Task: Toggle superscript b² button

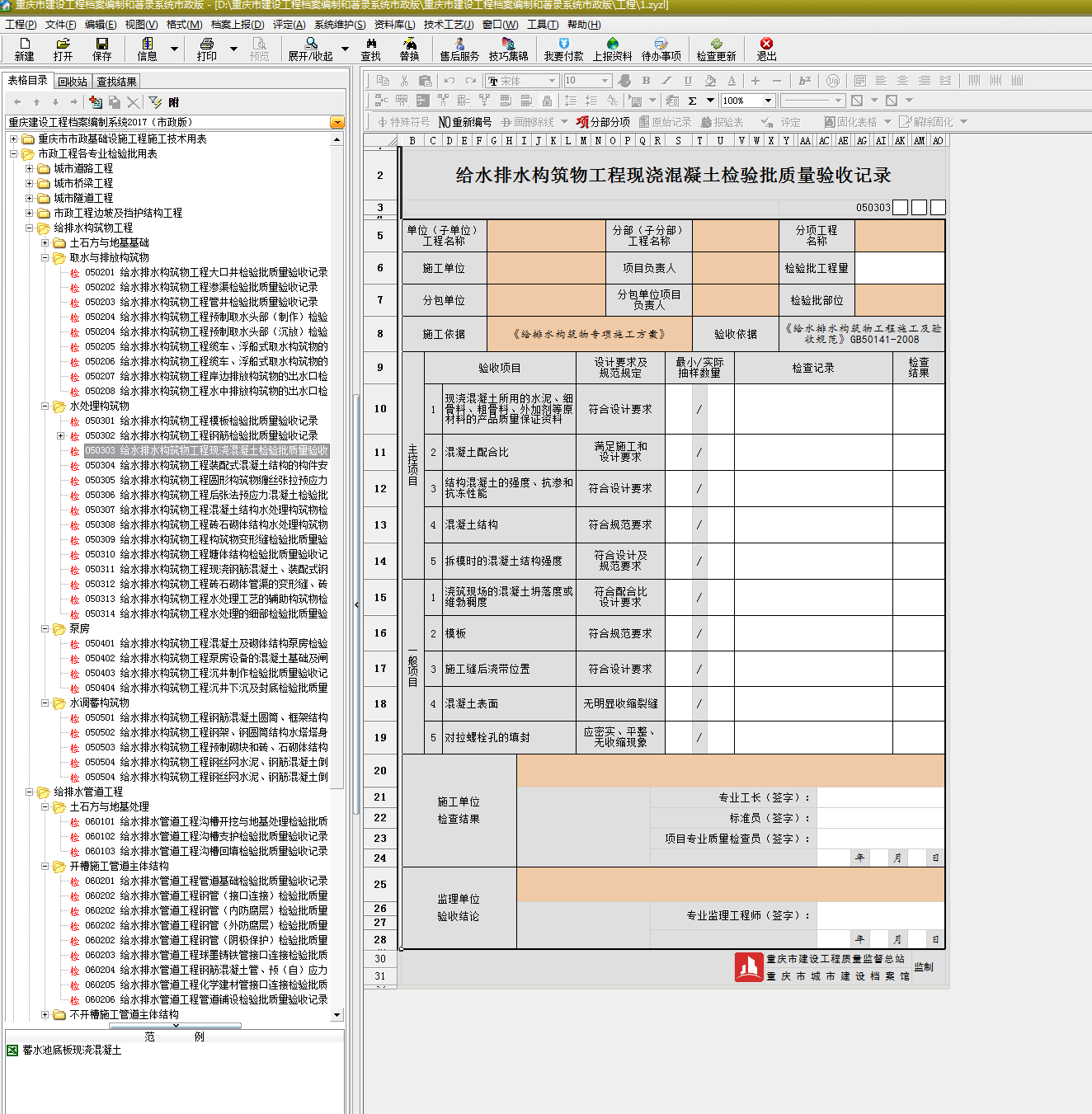Action: tap(805, 81)
